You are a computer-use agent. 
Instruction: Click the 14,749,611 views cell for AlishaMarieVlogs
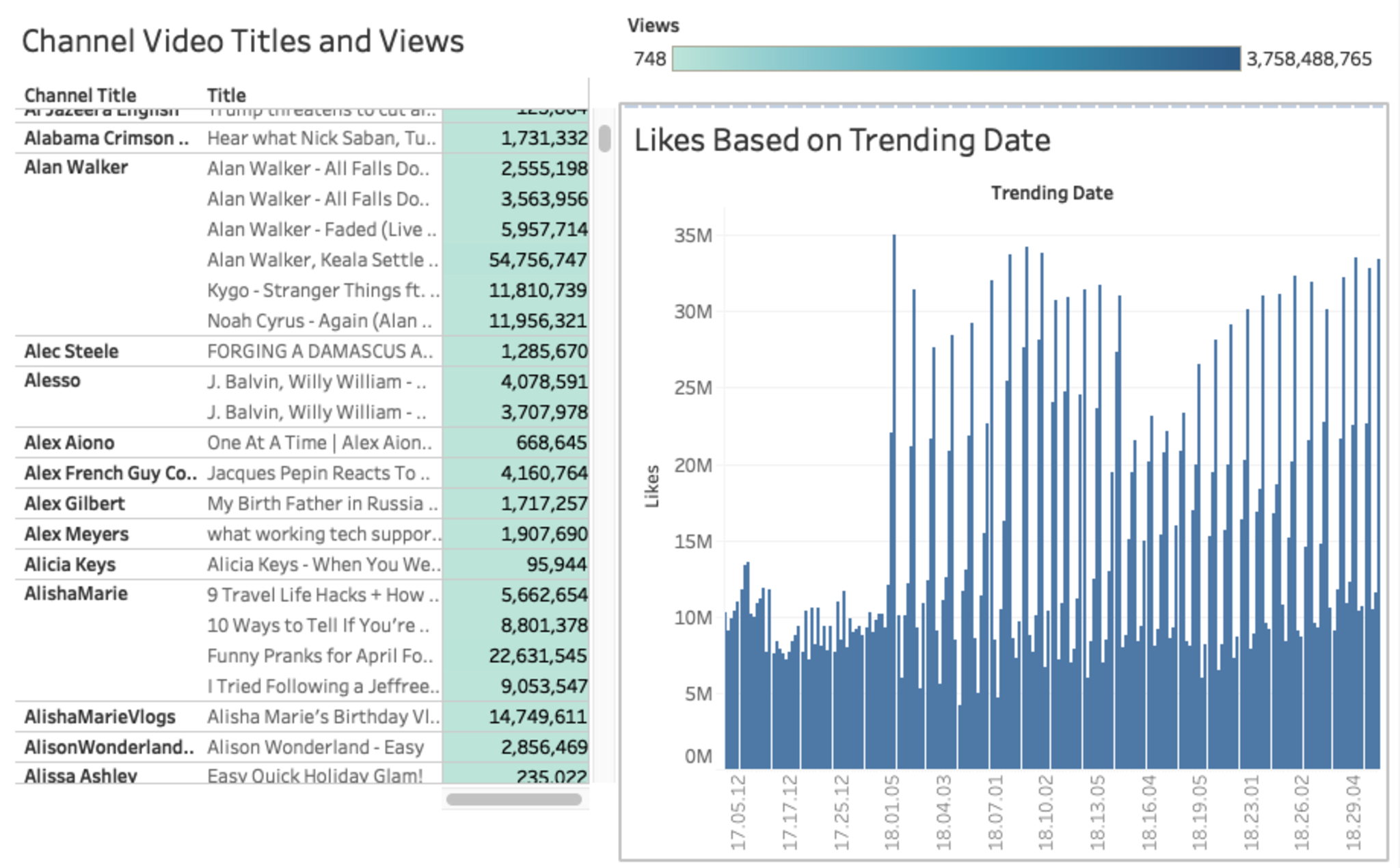point(537,717)
